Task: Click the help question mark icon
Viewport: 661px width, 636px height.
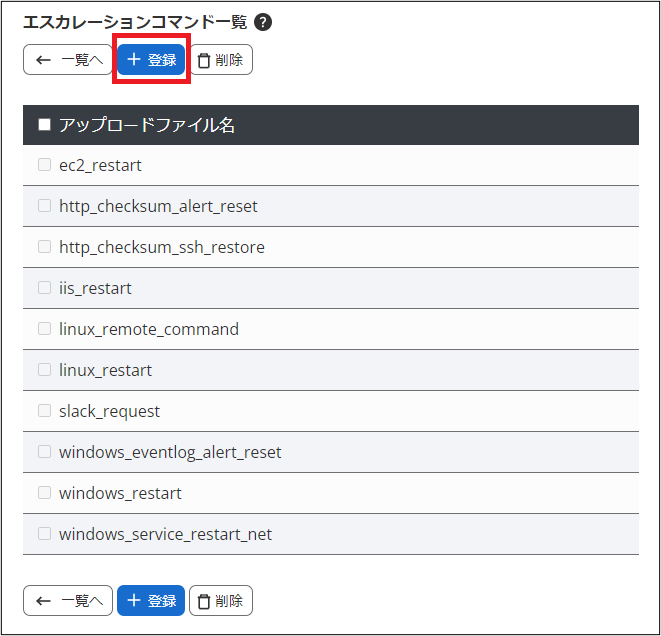Action: [263, 22]
